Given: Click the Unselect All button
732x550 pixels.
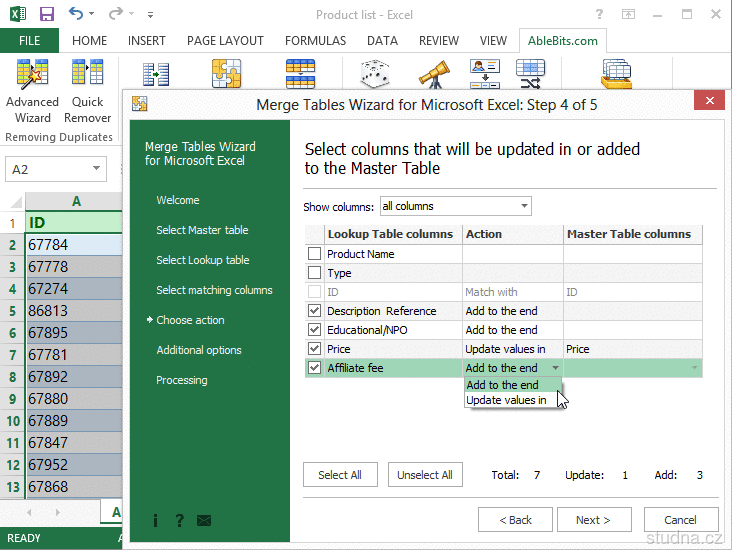Looking at the screenshot, I should point(424,475).
